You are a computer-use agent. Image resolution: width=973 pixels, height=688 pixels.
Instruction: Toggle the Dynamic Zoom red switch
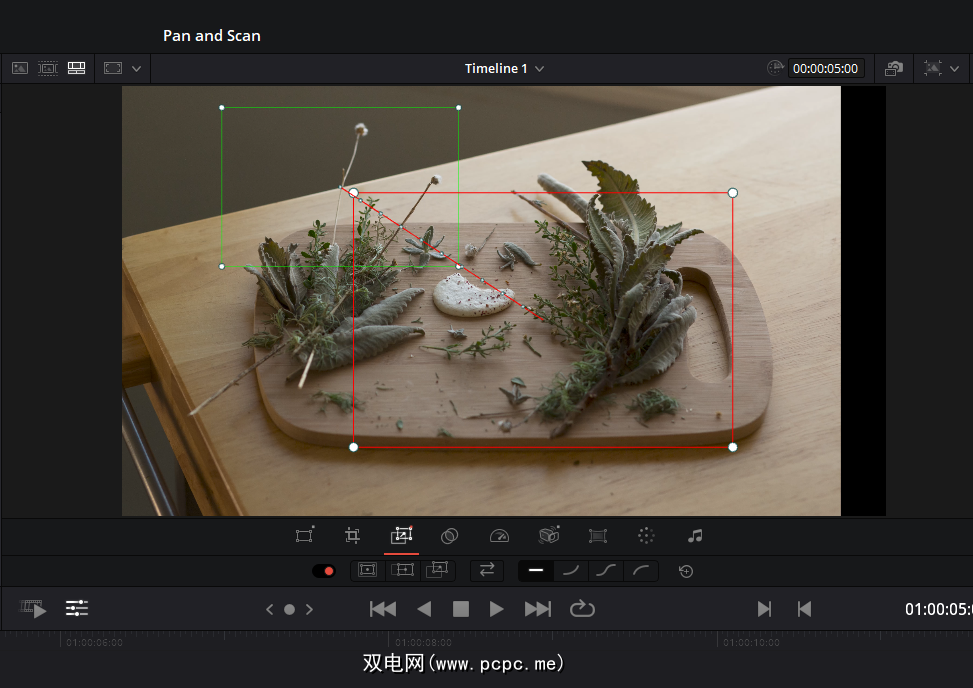click(323, 571)
